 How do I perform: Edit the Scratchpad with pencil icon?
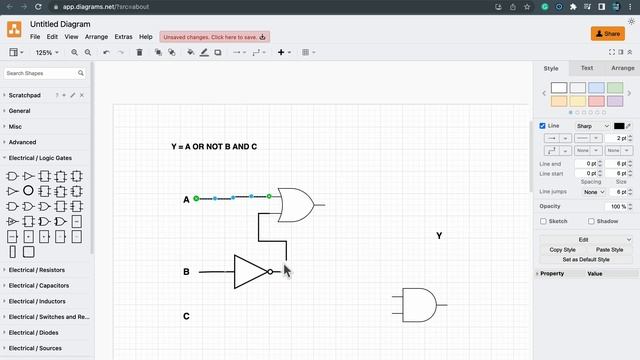point(73,95)
